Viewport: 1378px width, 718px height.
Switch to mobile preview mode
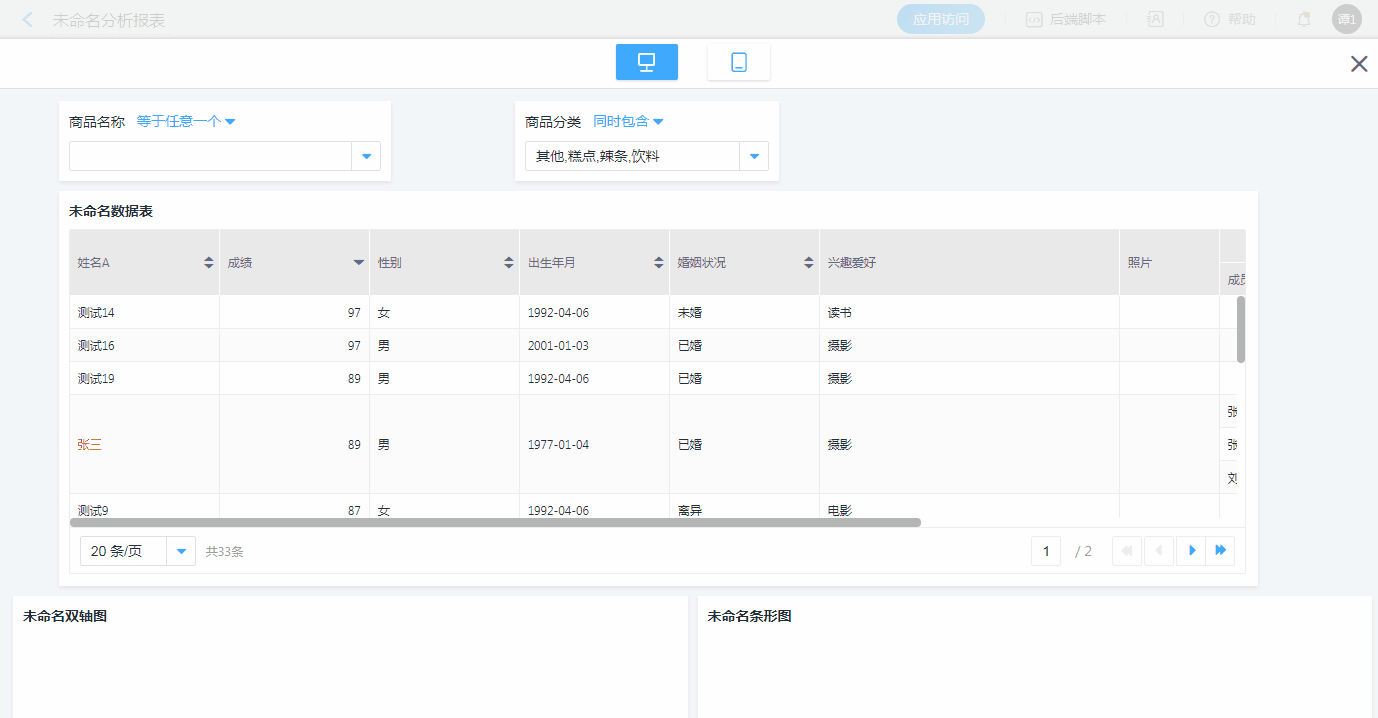738,62
